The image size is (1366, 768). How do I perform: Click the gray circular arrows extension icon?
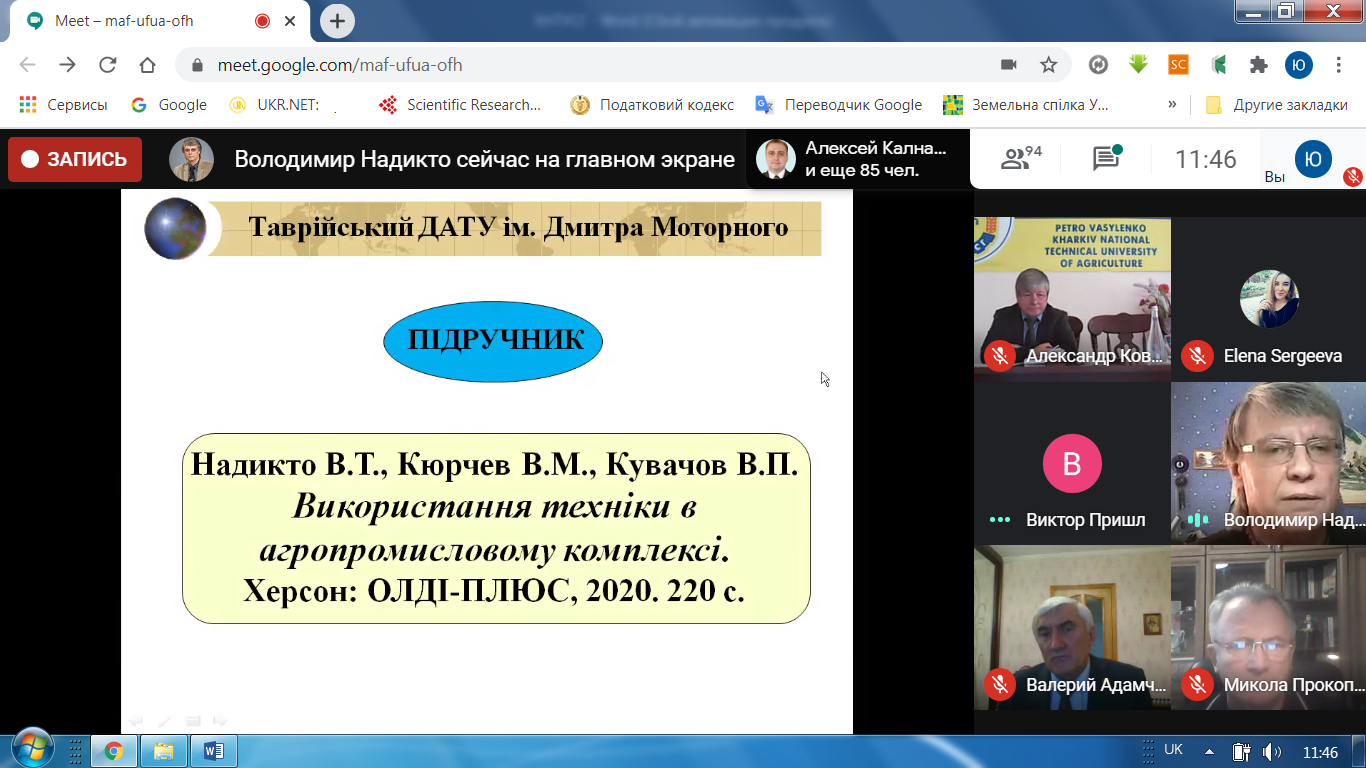(1098, 65)
